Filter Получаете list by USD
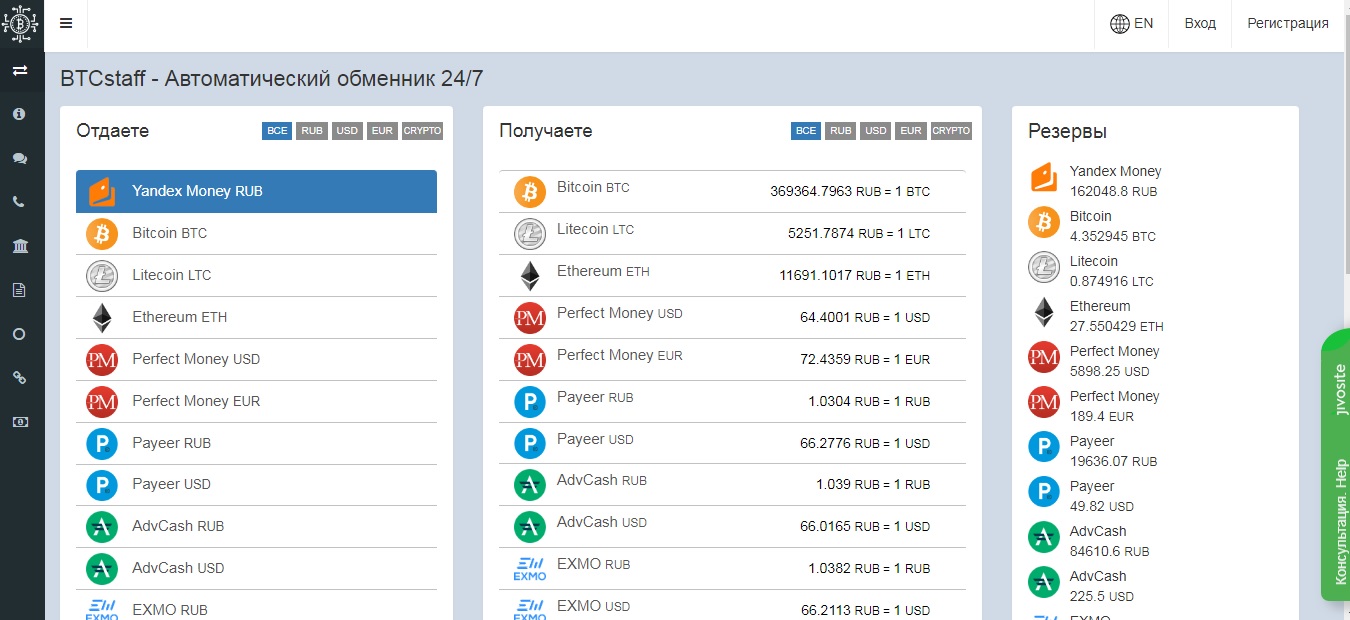1350x620 pixels. [x=876, y=131]
